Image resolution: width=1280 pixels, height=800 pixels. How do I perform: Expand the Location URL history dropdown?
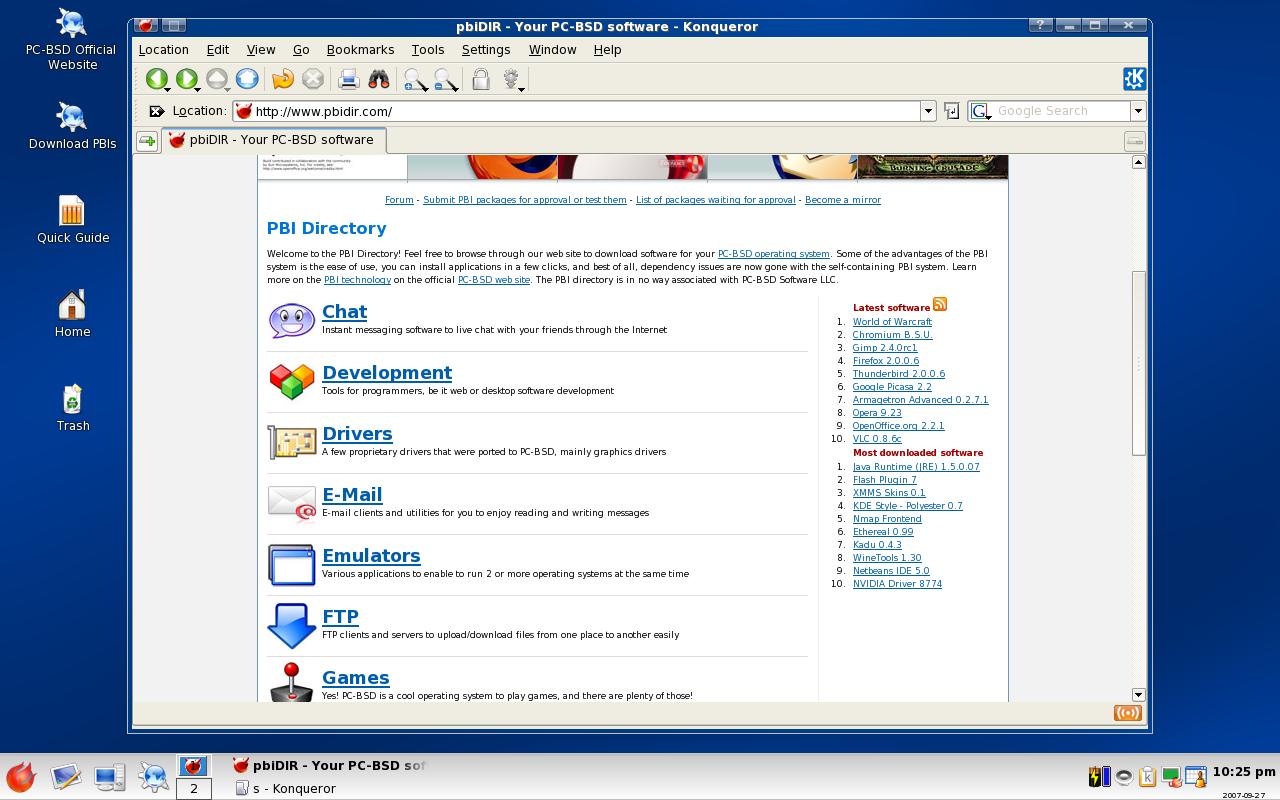[928, 111]
